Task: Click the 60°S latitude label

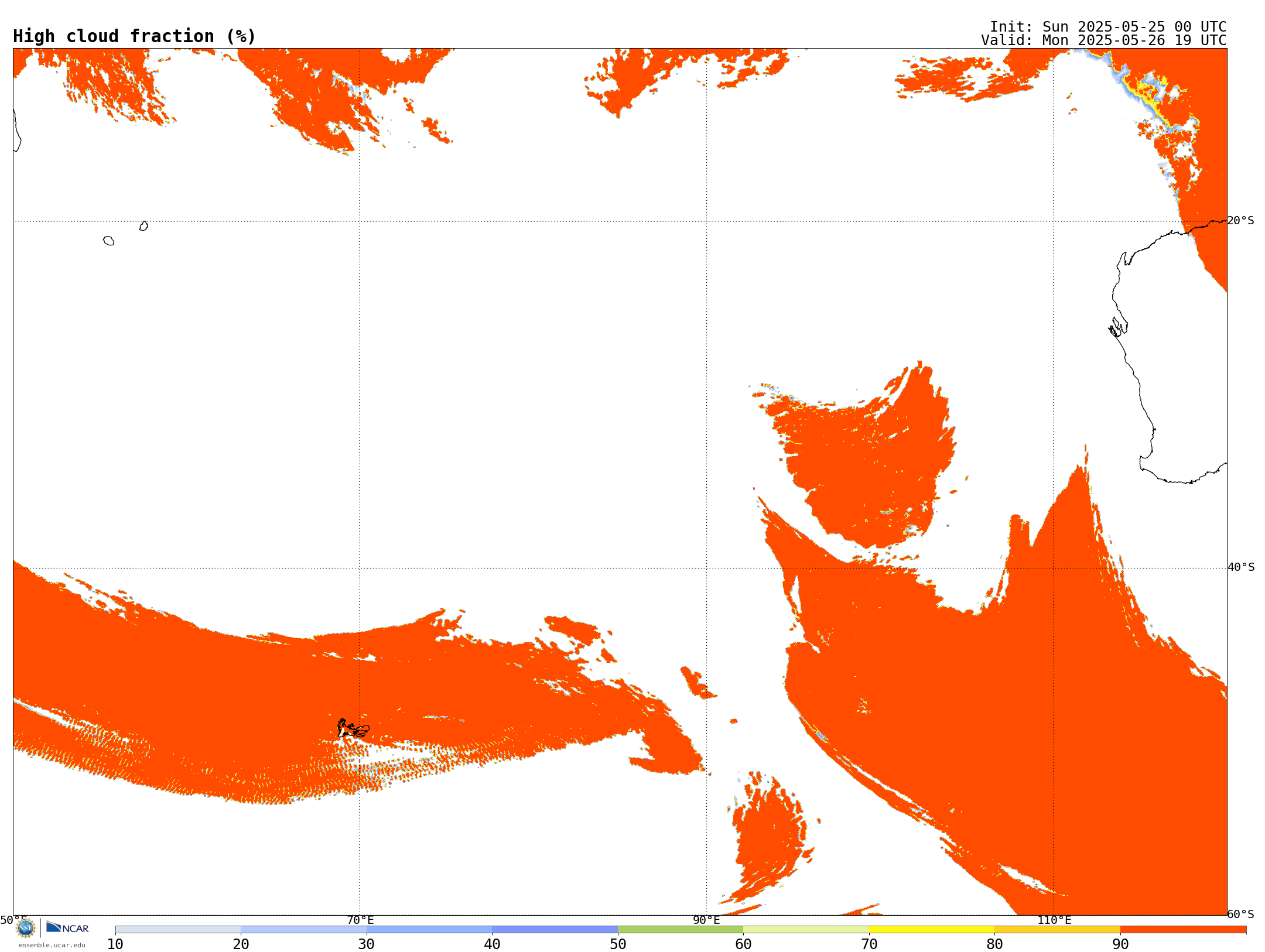Action: pyautogui.click(x=1240, y=914)
